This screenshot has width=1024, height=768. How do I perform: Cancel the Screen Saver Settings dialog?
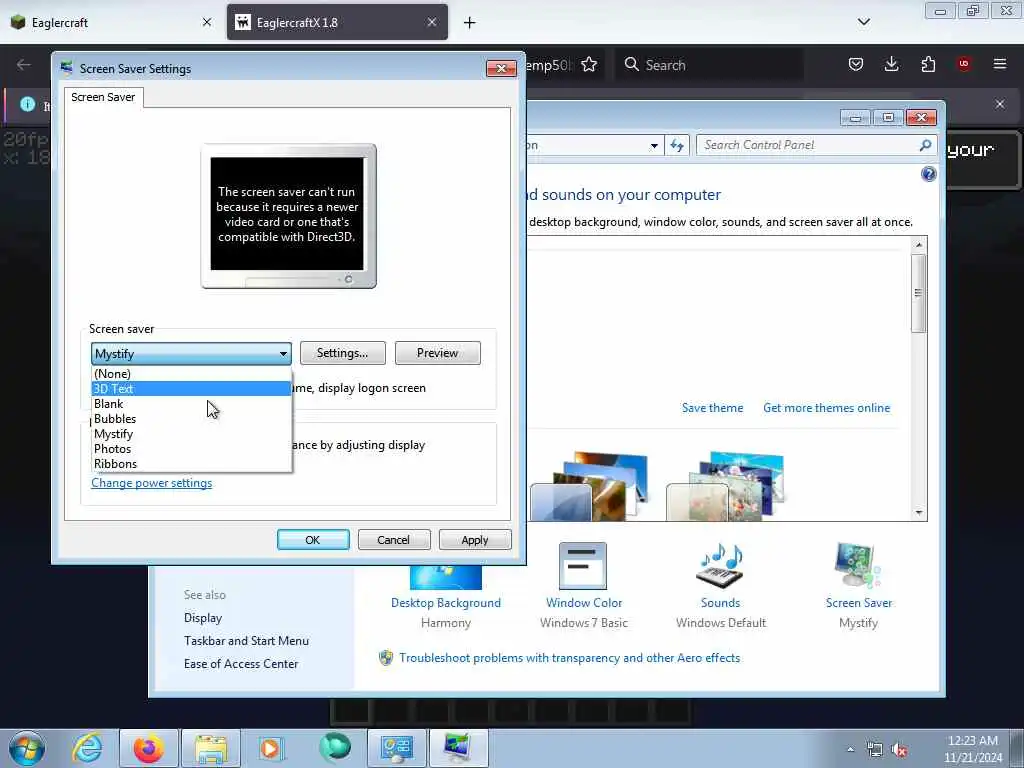(394, 539)
